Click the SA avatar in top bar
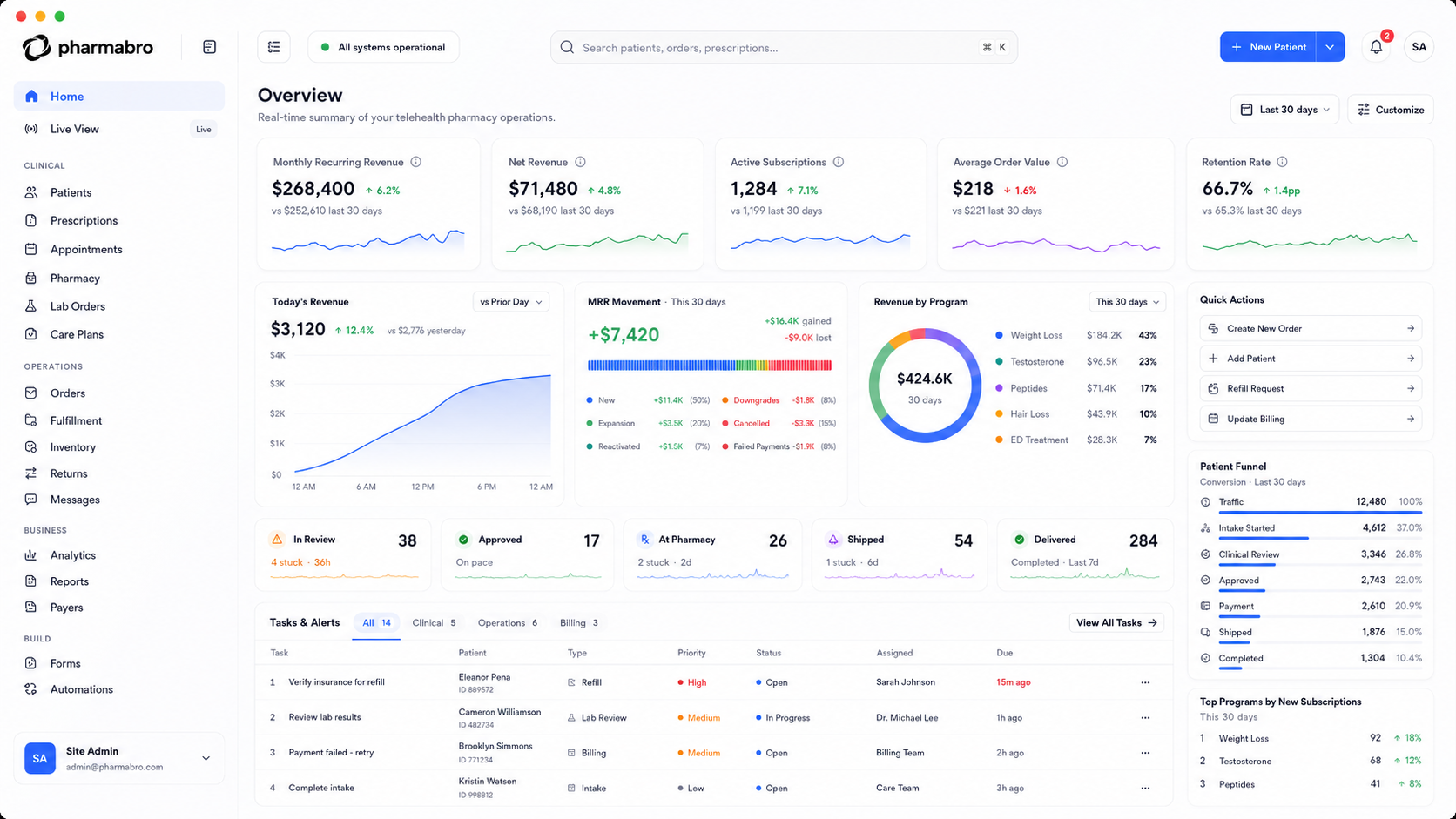 1419,47
